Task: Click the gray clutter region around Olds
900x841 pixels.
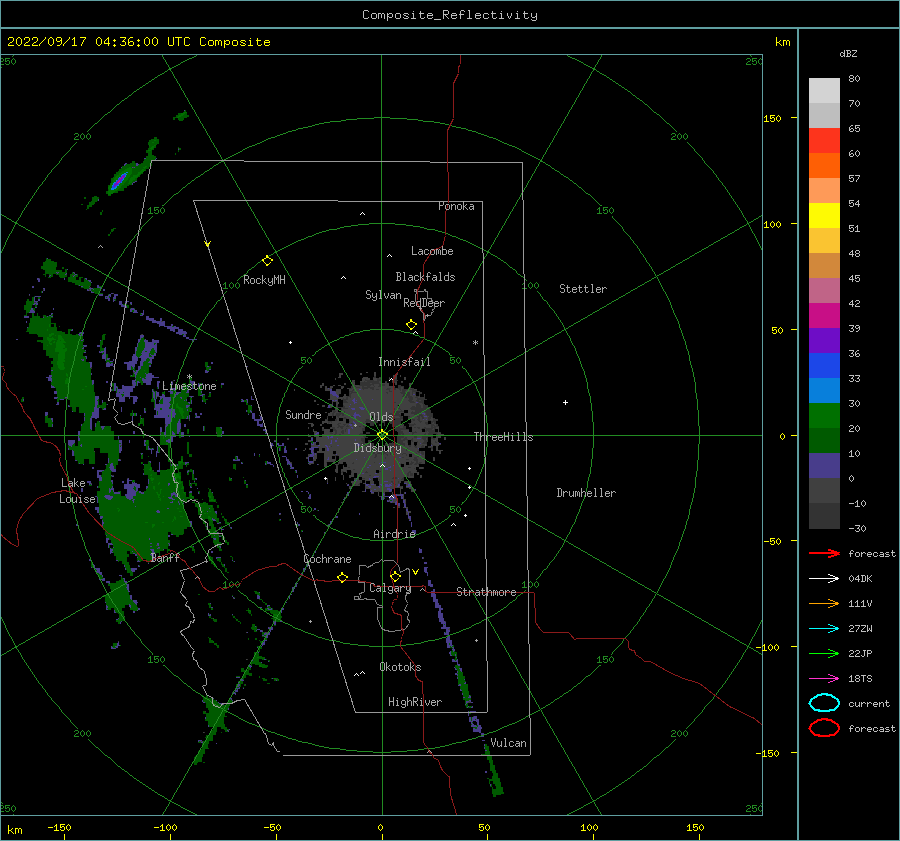Action: pyautogui.click(x=379, y=433)
